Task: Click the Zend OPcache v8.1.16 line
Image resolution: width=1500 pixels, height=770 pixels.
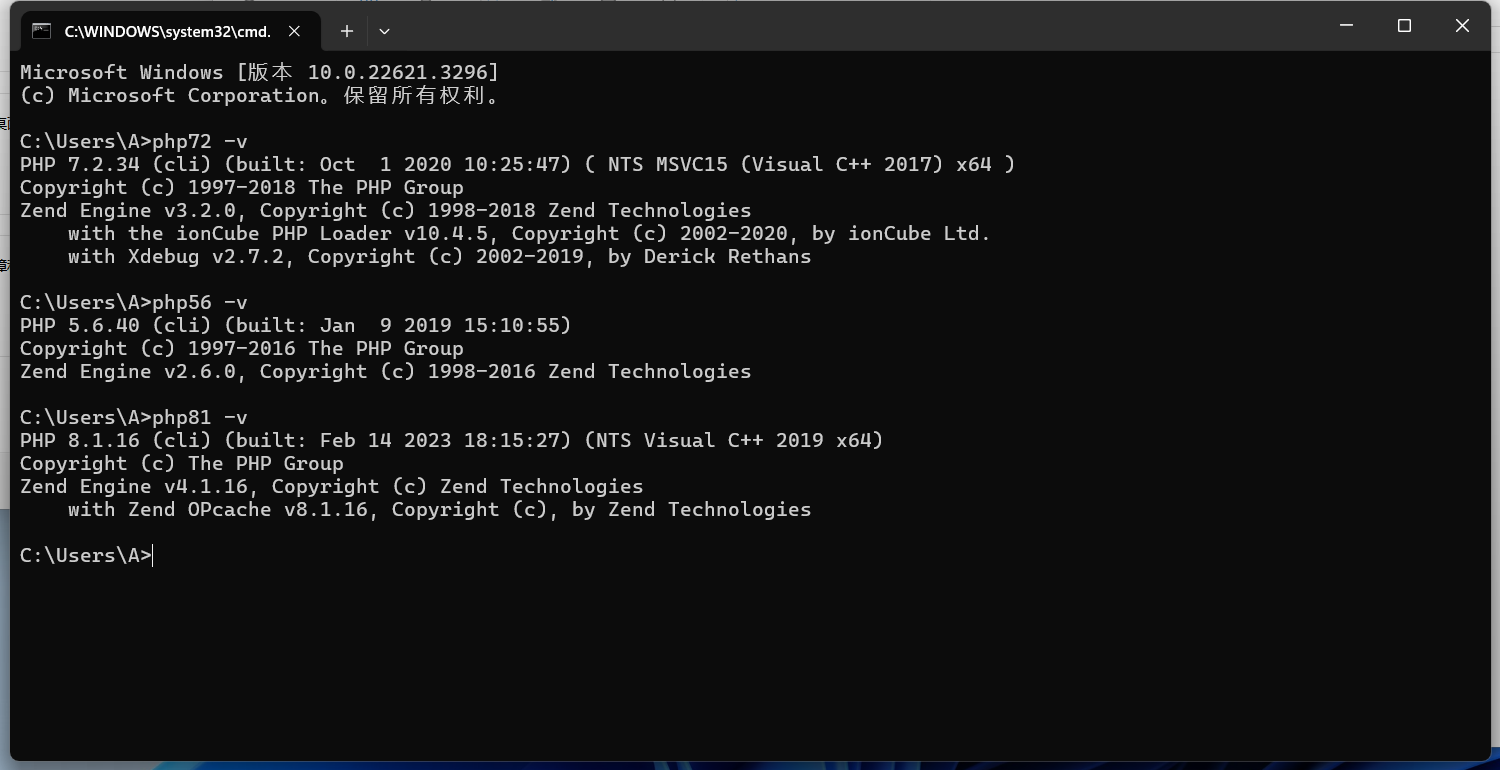Action: click(439, 509)
